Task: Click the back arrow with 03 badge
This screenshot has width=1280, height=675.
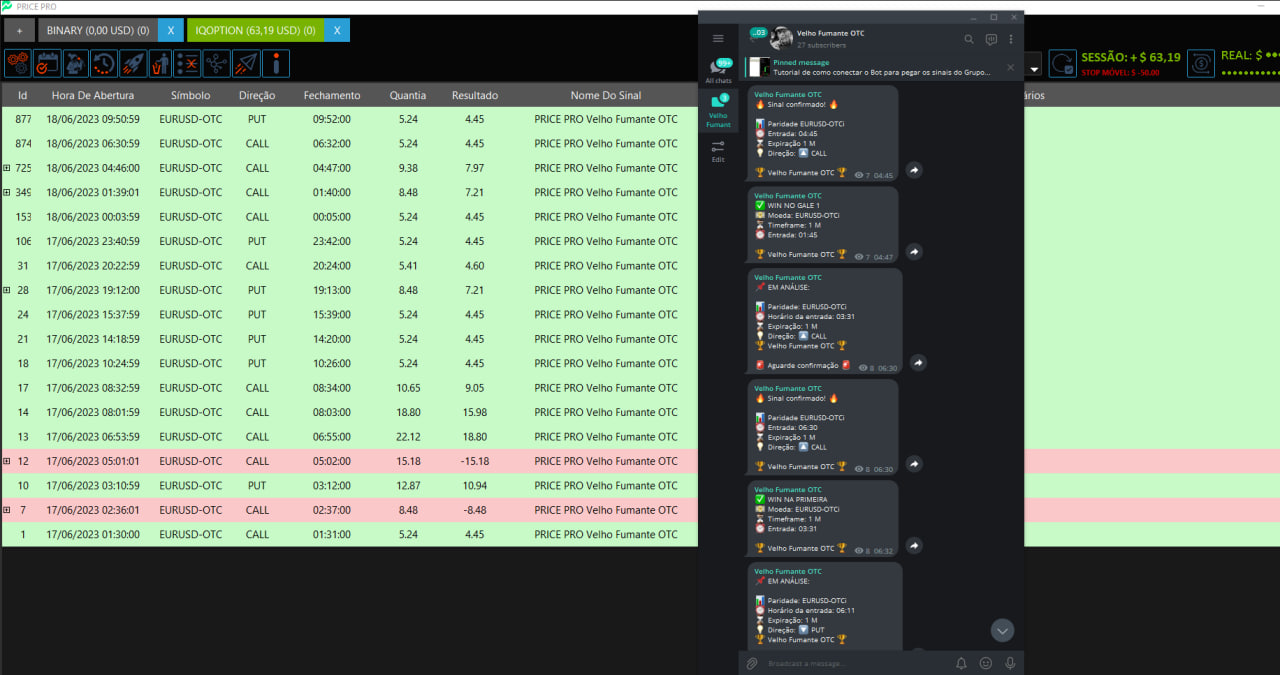Action: (756, 36)
